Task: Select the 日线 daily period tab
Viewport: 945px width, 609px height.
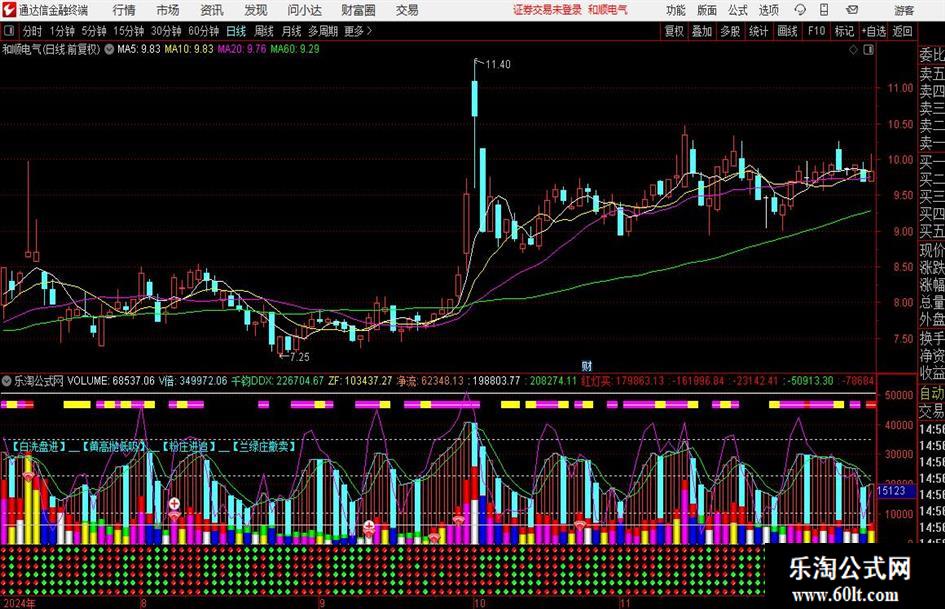Action: tap(236, 31)
